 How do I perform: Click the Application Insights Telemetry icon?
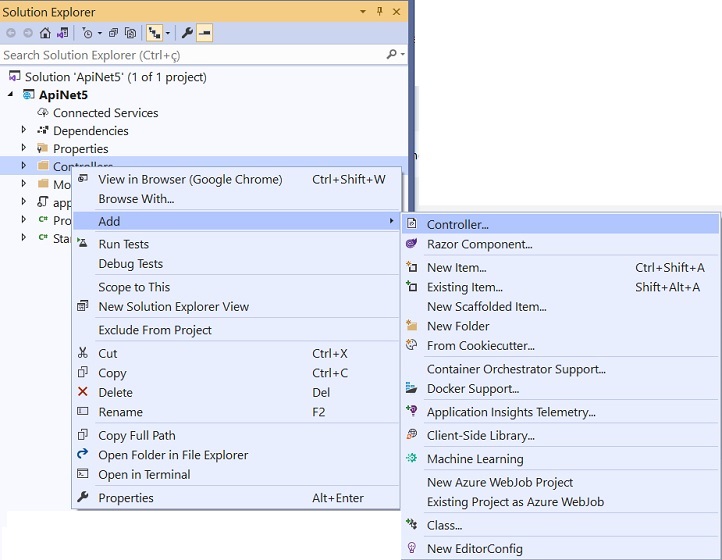[412, 411]
